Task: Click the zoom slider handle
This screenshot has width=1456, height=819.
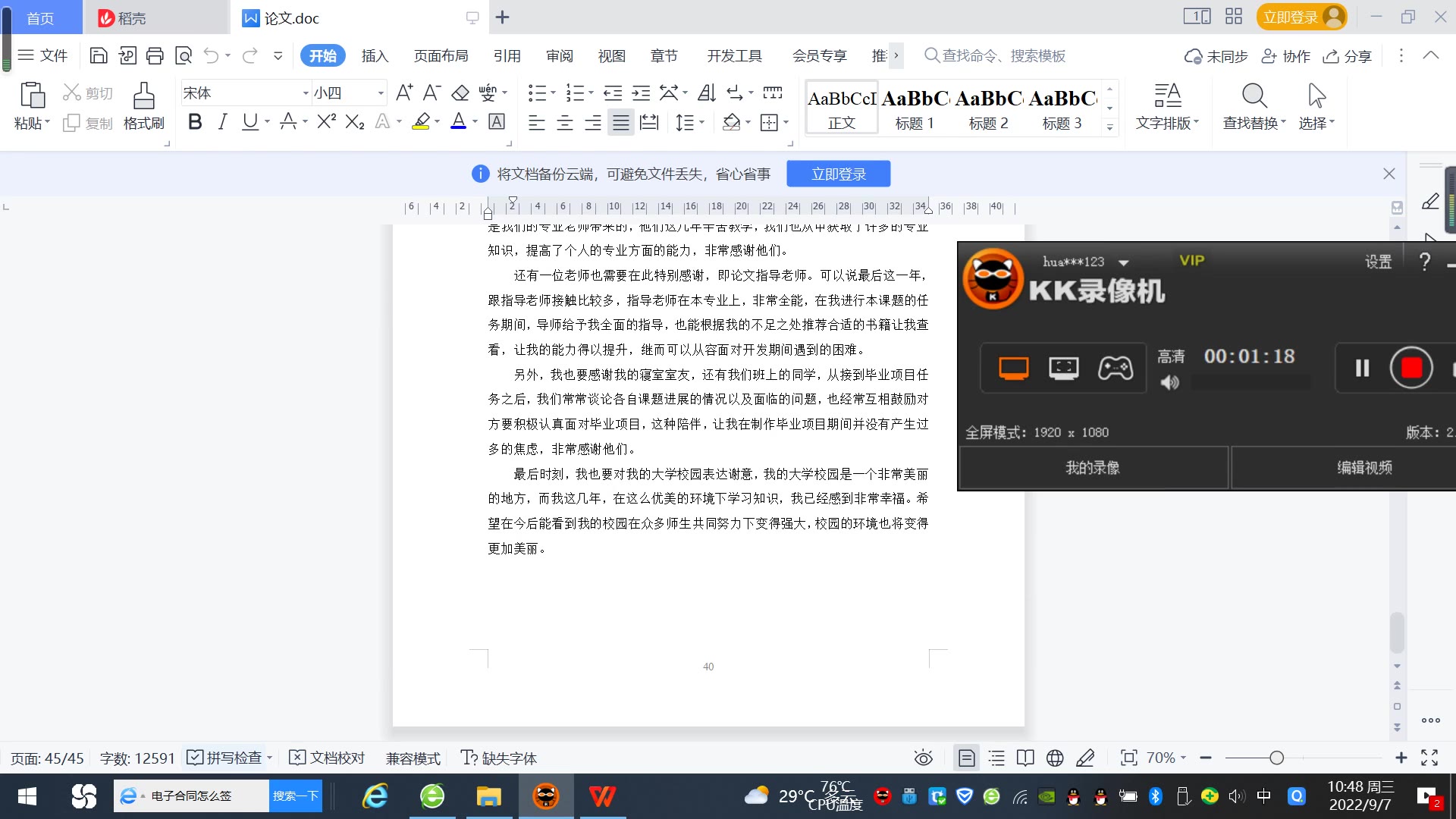Action: (1276, 758)
